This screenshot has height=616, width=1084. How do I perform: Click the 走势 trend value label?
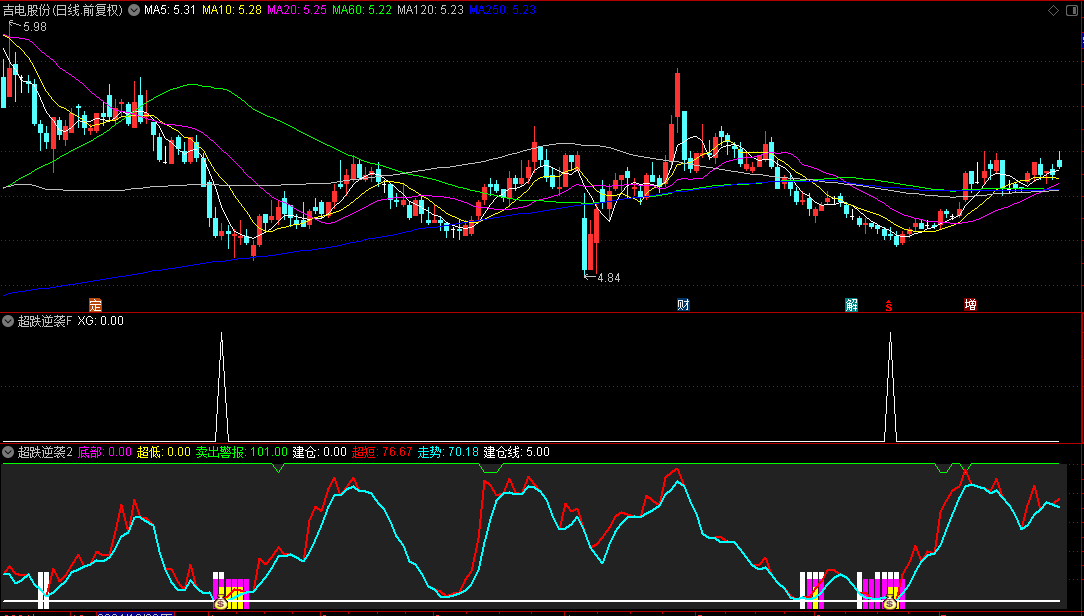[x=448, y=452]
